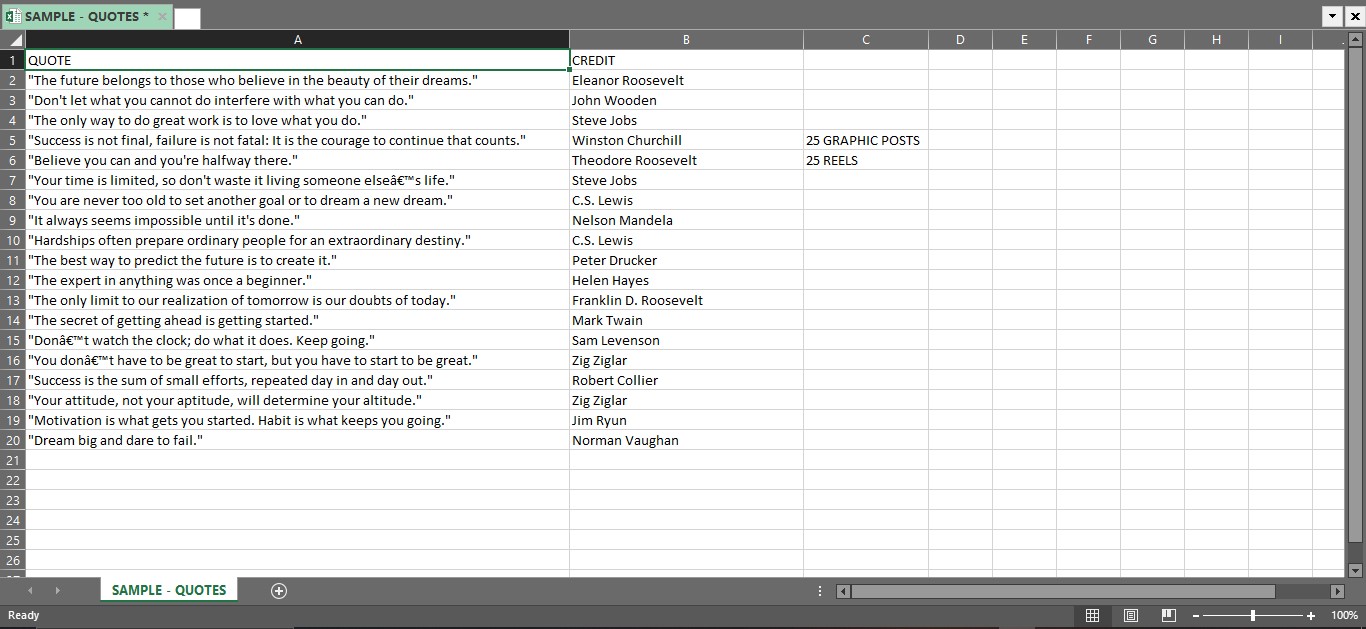
Task: Switch to Normal view in status bar
Action: [1093, 616]
